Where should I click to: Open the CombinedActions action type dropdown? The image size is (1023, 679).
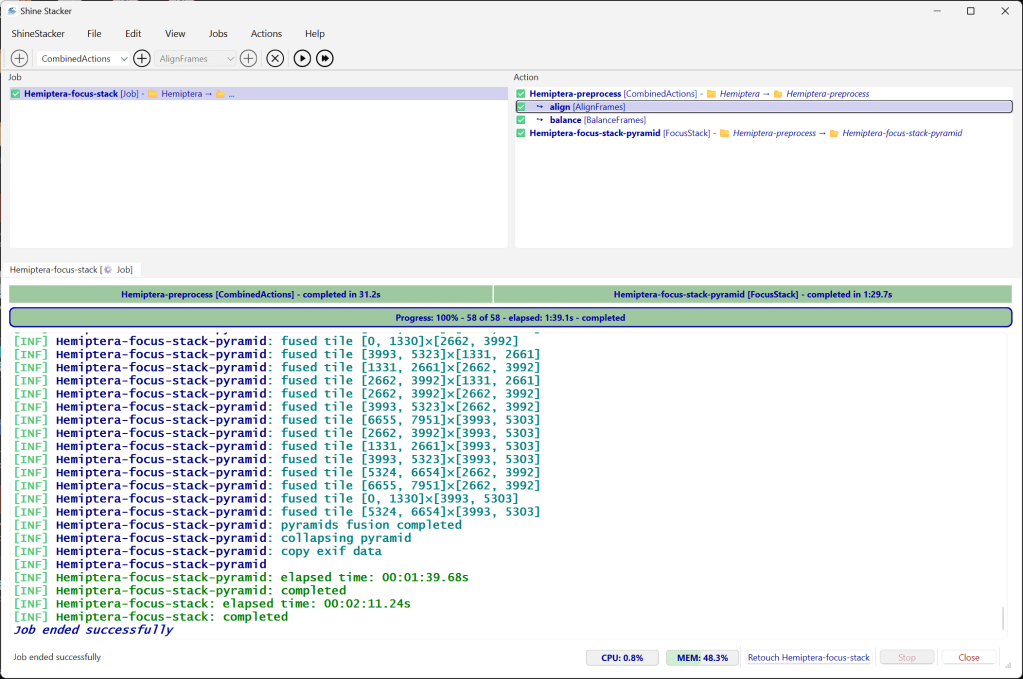[x=83, y=59]
